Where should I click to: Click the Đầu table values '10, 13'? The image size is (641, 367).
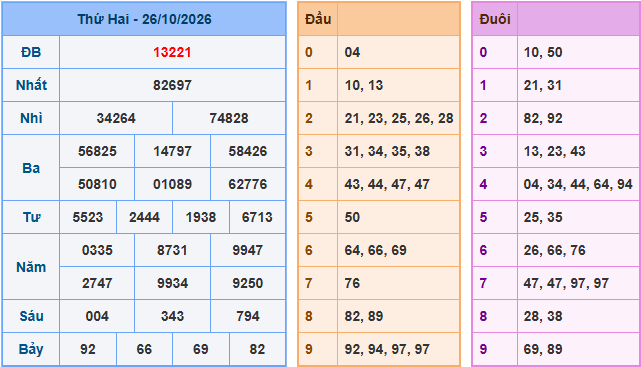(x=364, y=85)
